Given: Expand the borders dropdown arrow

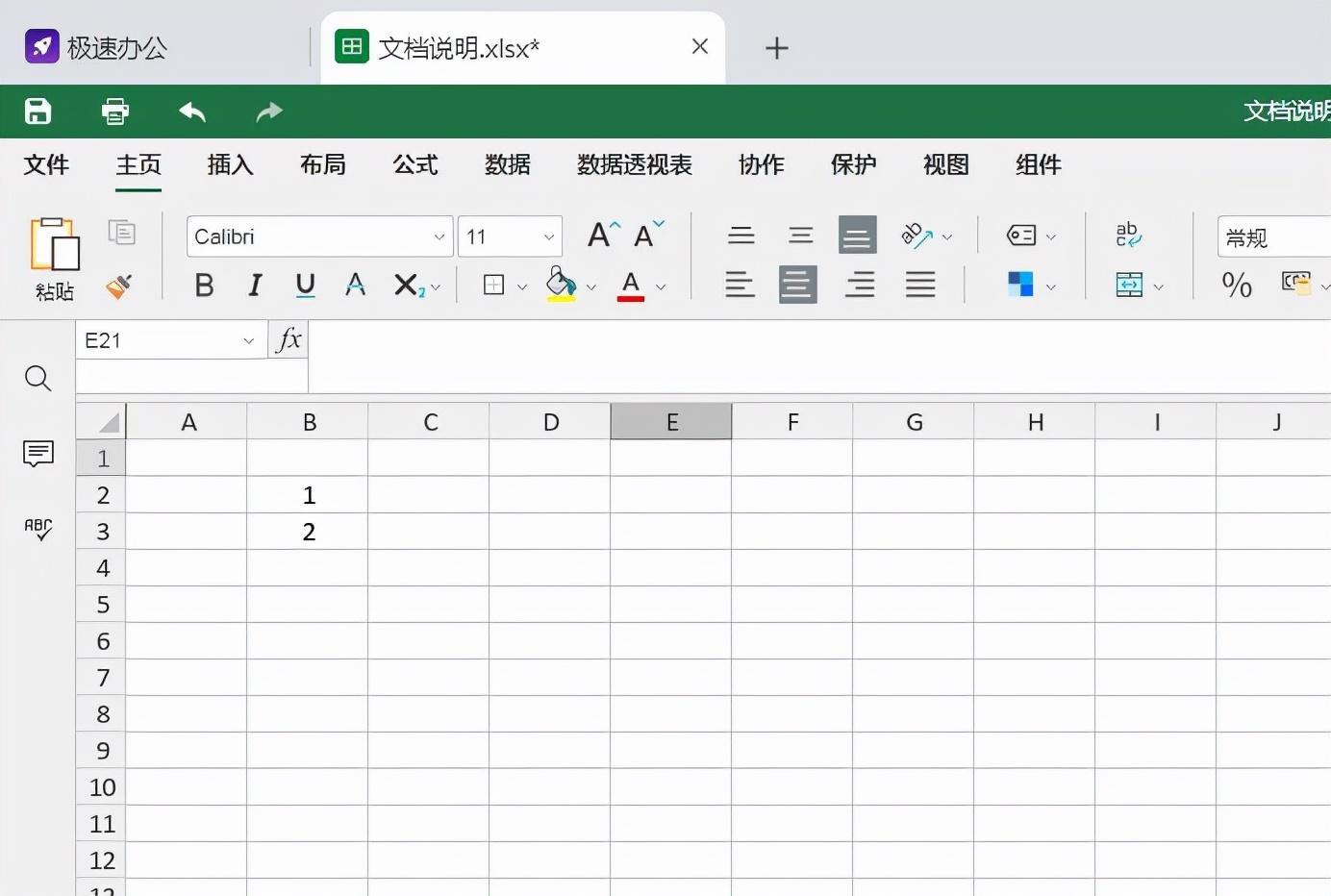Looking at the screenshot, I should (522, 286).
